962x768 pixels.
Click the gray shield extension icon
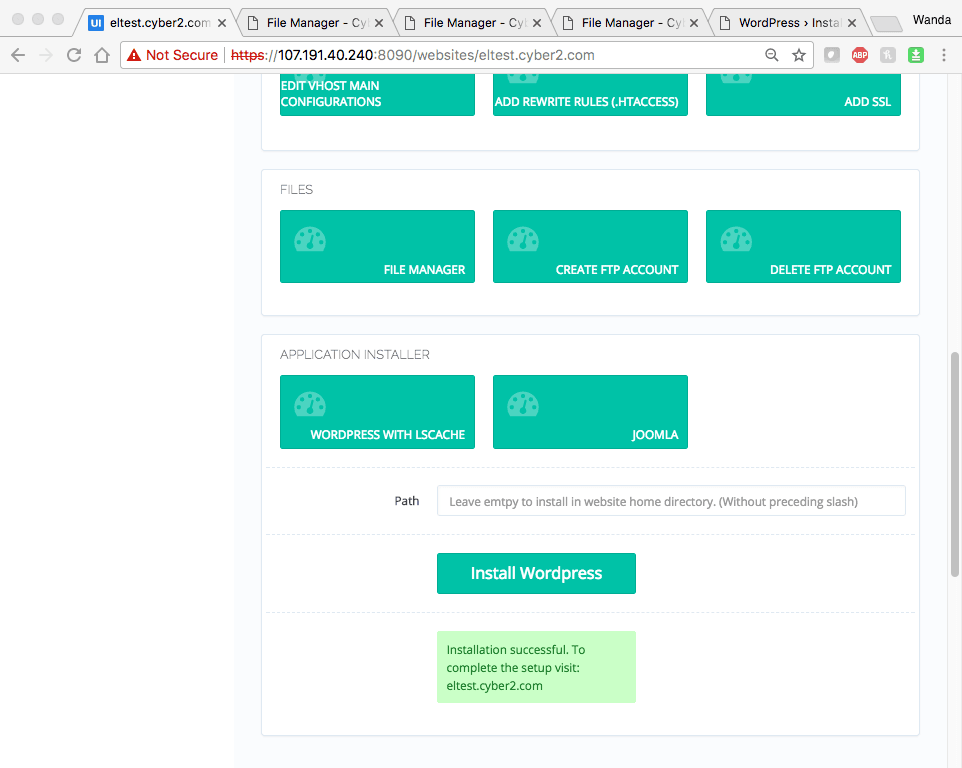tap(831, 55)
